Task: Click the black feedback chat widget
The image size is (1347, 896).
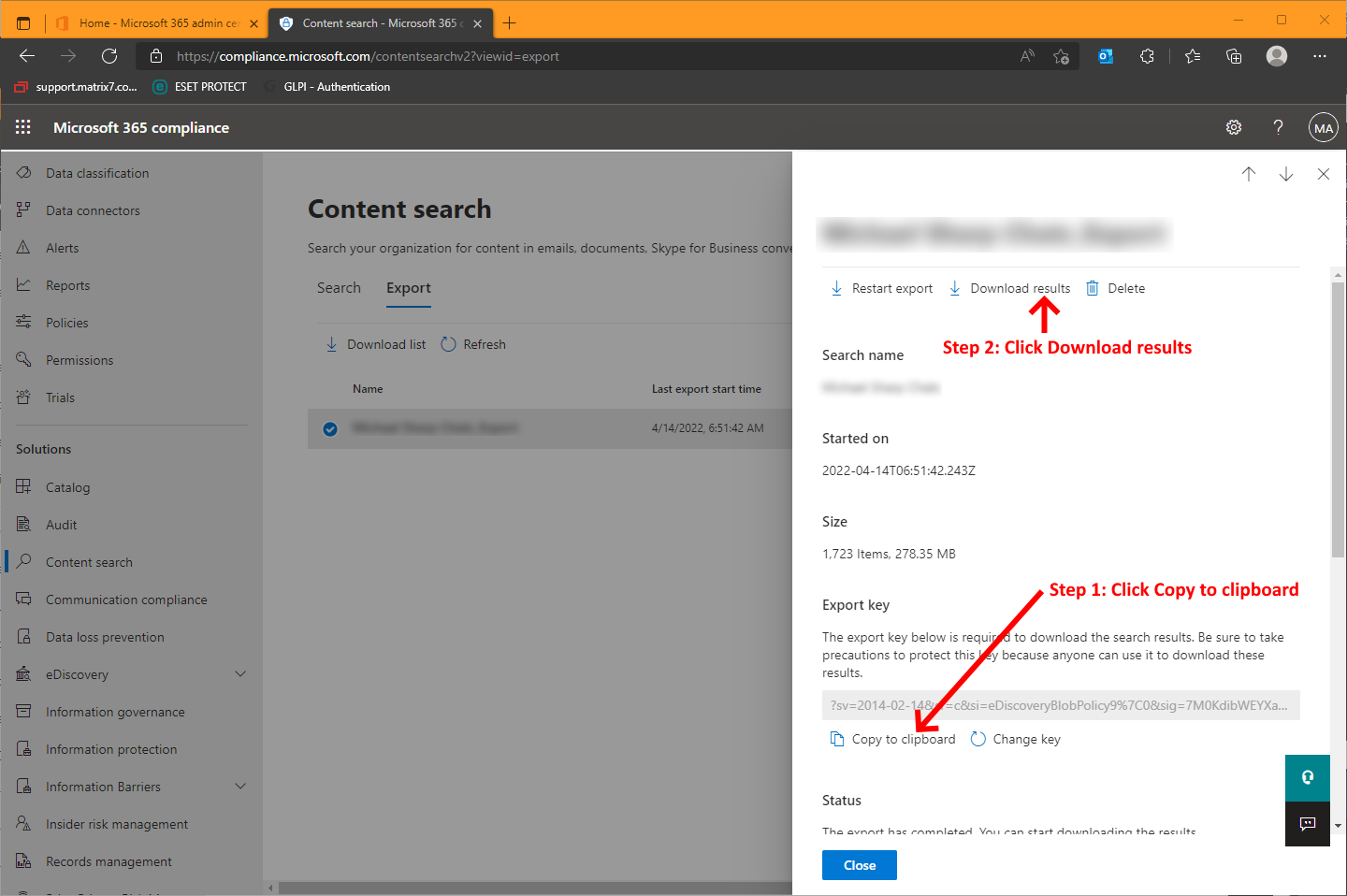Action: (1308, 824)
